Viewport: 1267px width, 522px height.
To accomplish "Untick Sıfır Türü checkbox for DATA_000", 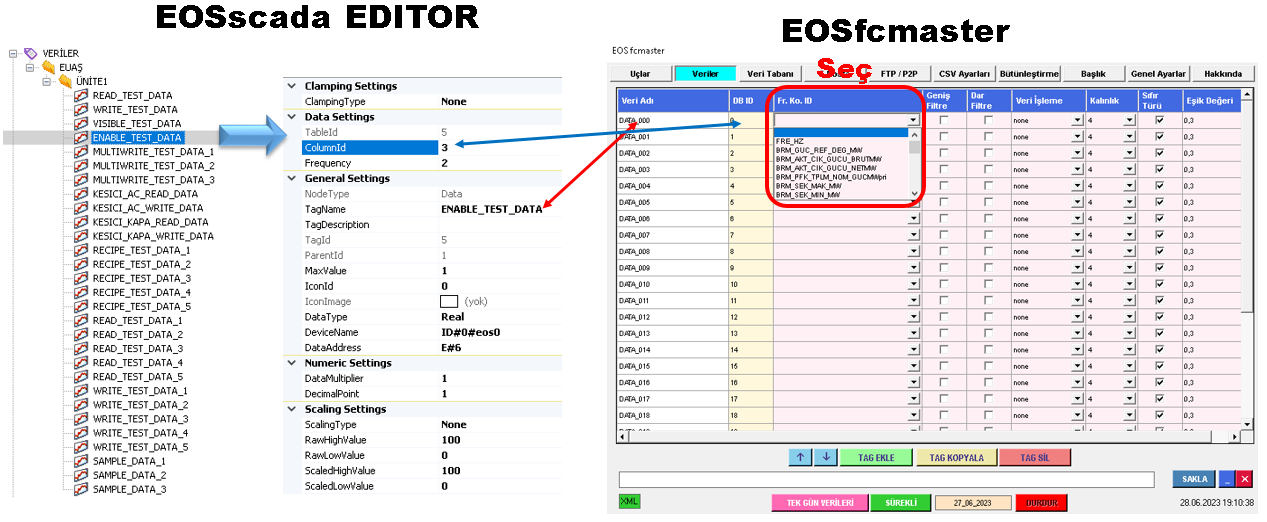I will (x=1158, y=120).
